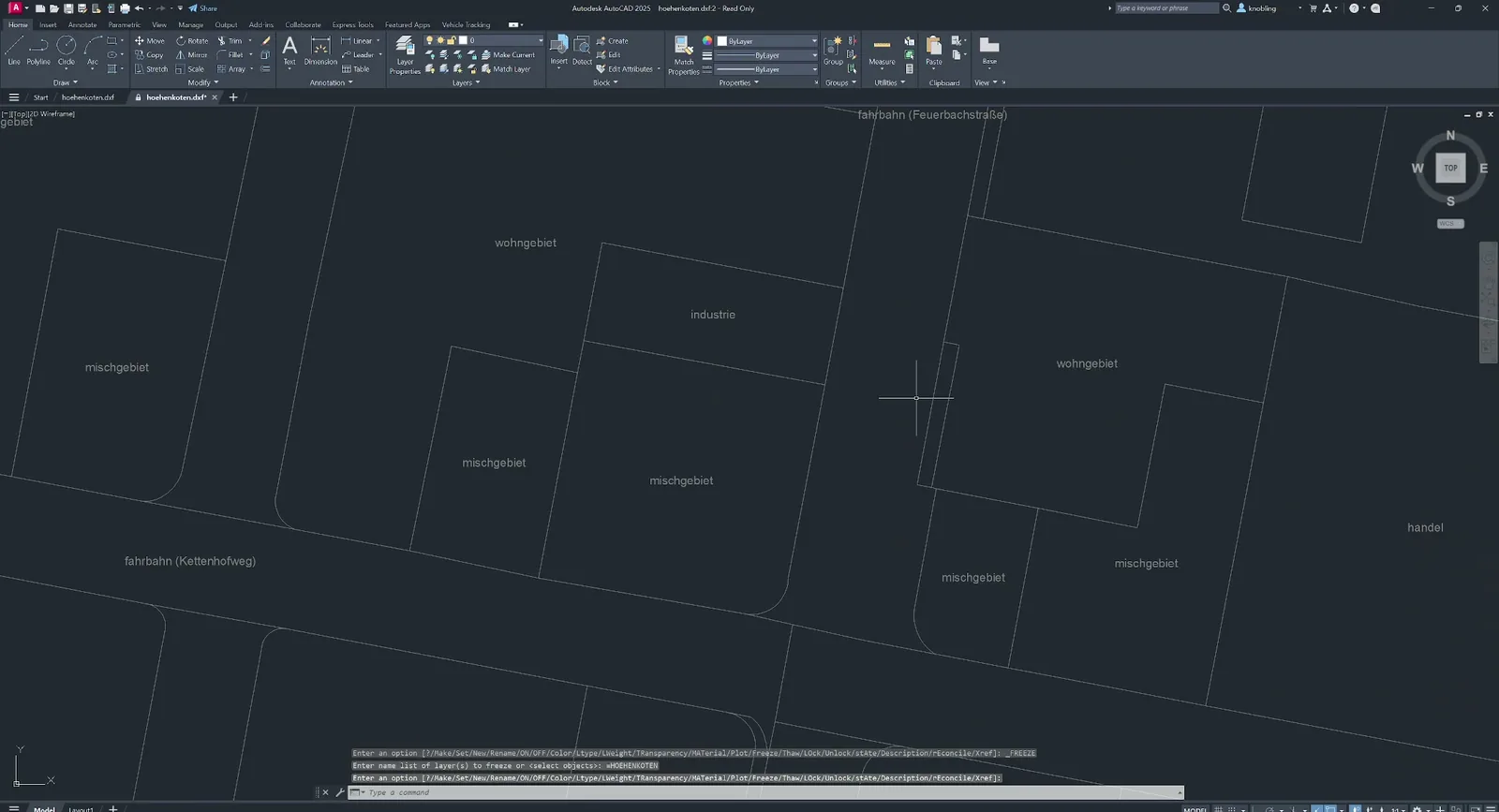Activate the Copy command
The height and width of the screenshot is (812, 1499).
pyautogui.click(x=149, y=55)
